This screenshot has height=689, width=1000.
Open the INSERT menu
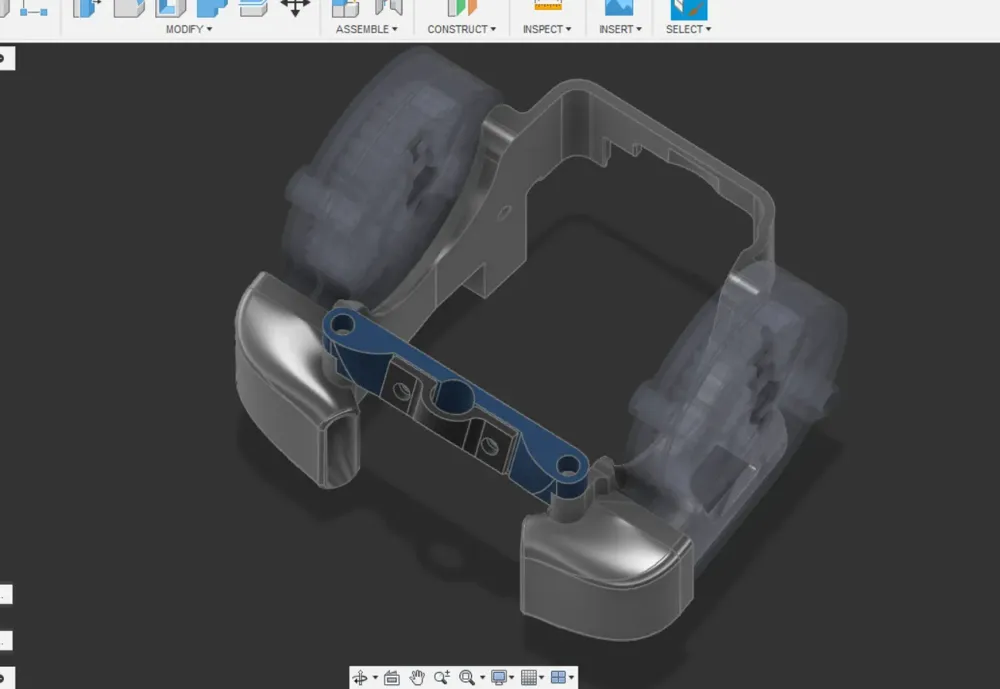pyautogui.click(x=619, y=29)
